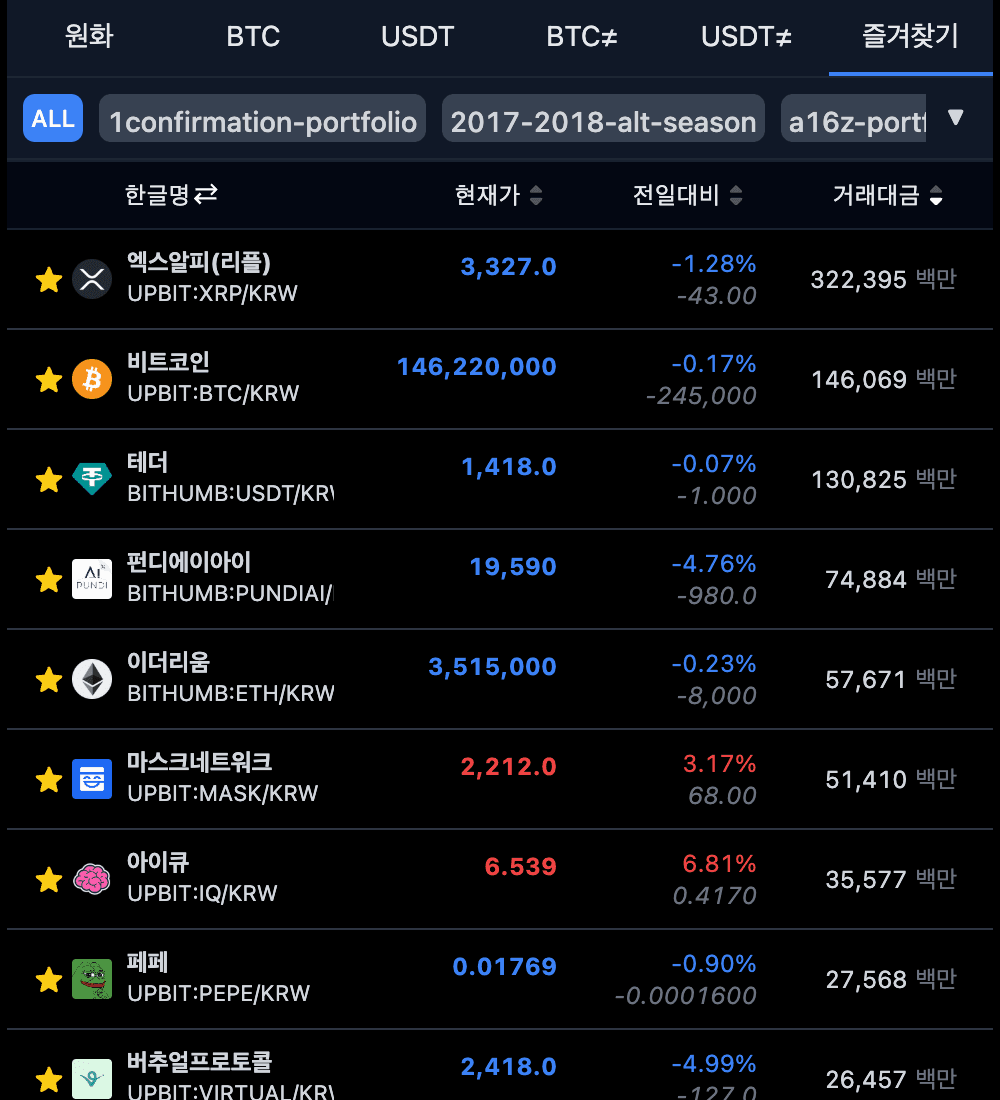Sort by 전일대비 change column
The height and width of the screenshot is (1100, 1000).
[688, 195]
